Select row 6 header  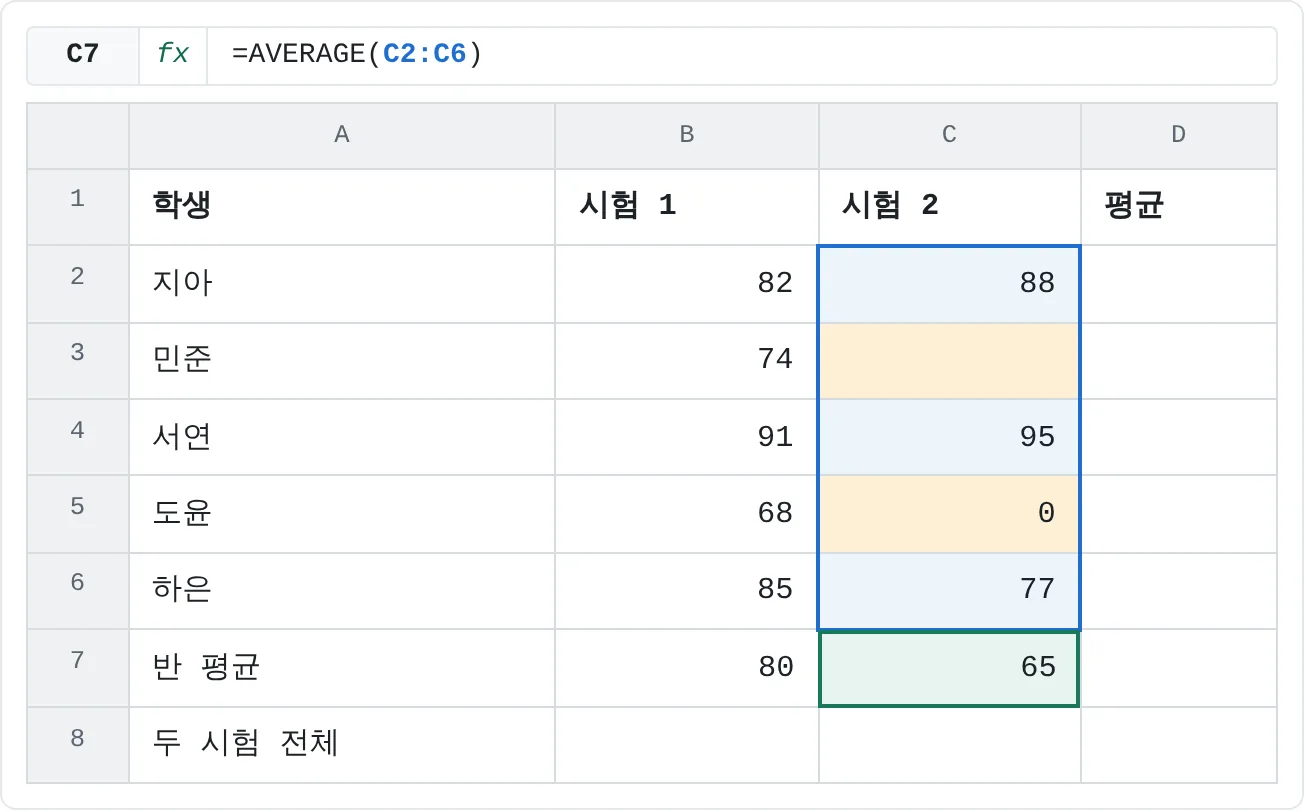pos(78,591)
